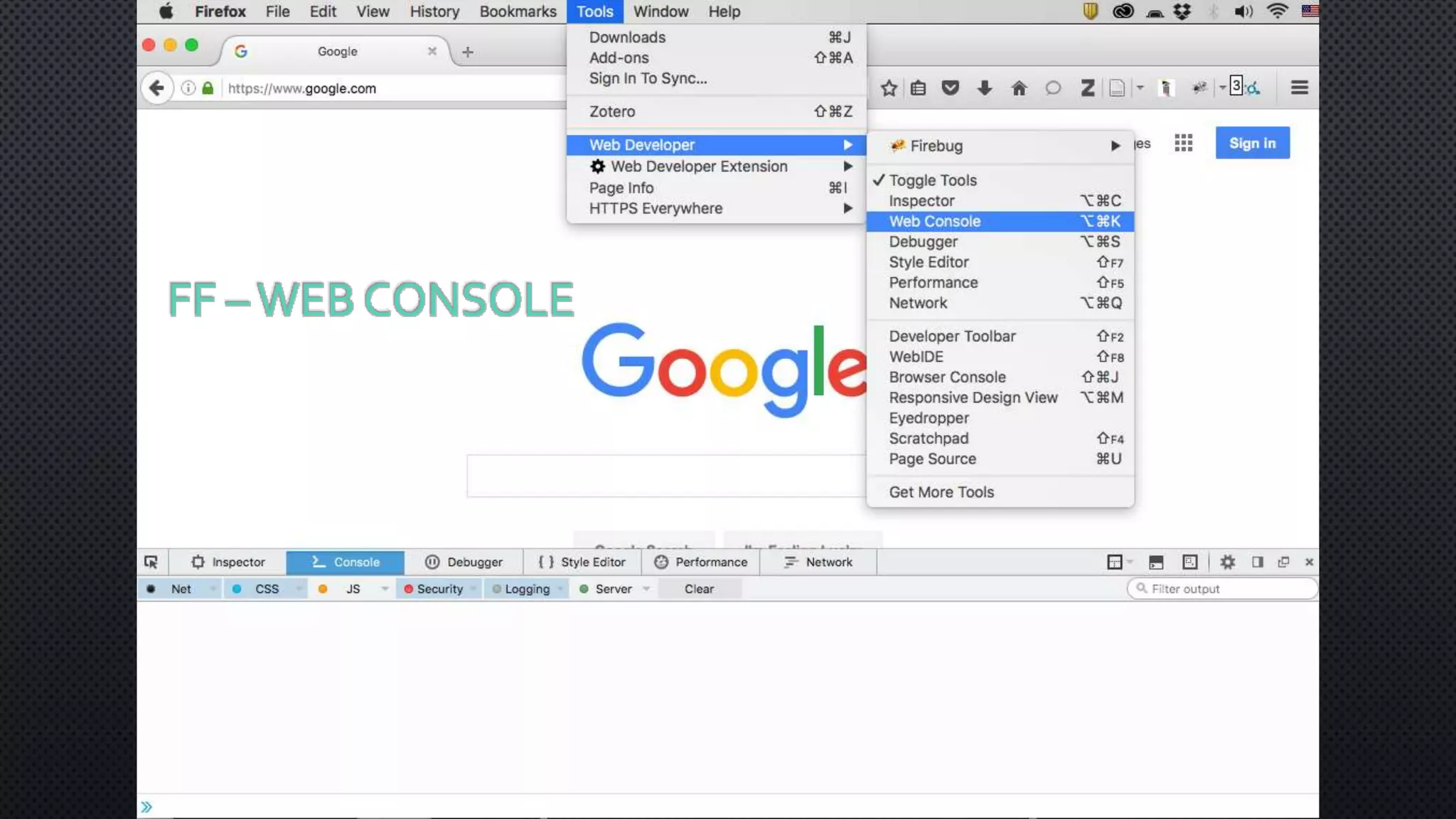Viewport: 1456px width, 819px height.
Task: Click the frame selector icon in devtools
Action: click(1115, 562)
